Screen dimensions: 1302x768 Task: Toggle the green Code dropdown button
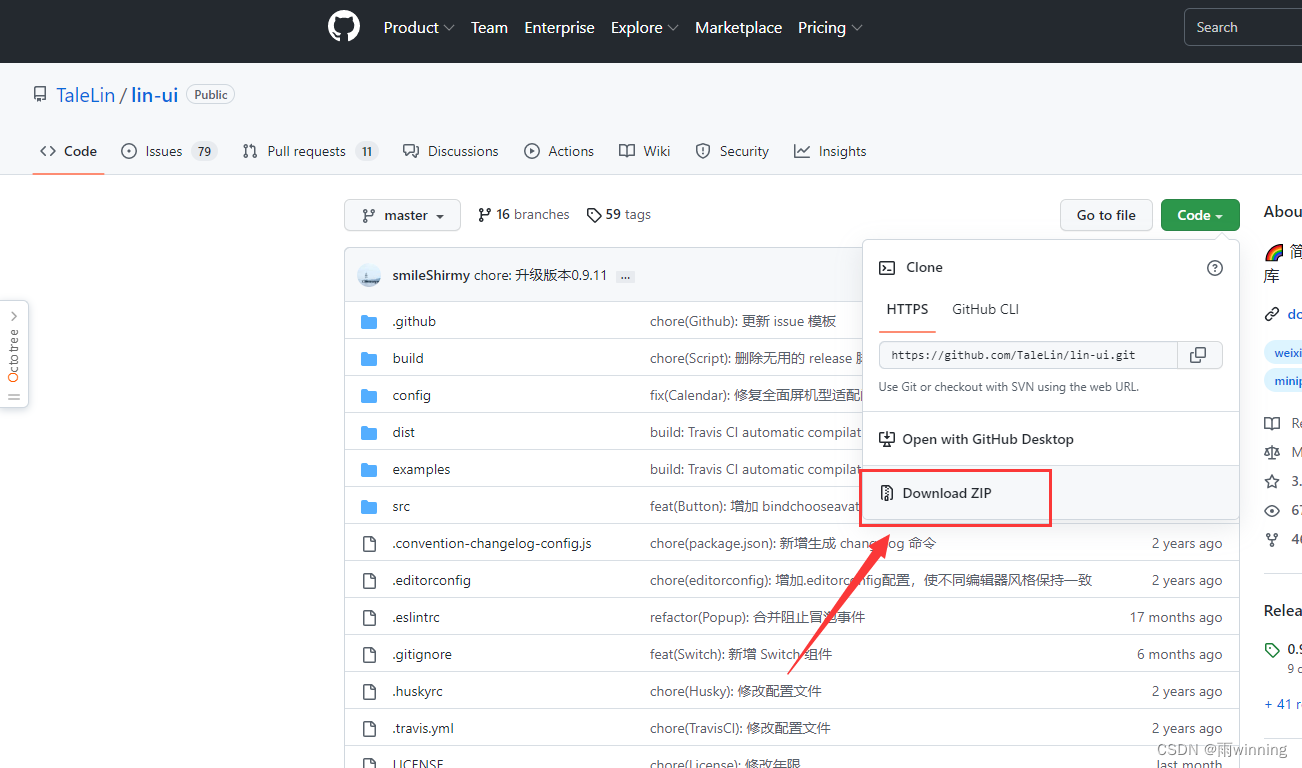(x=1200, y=215)
